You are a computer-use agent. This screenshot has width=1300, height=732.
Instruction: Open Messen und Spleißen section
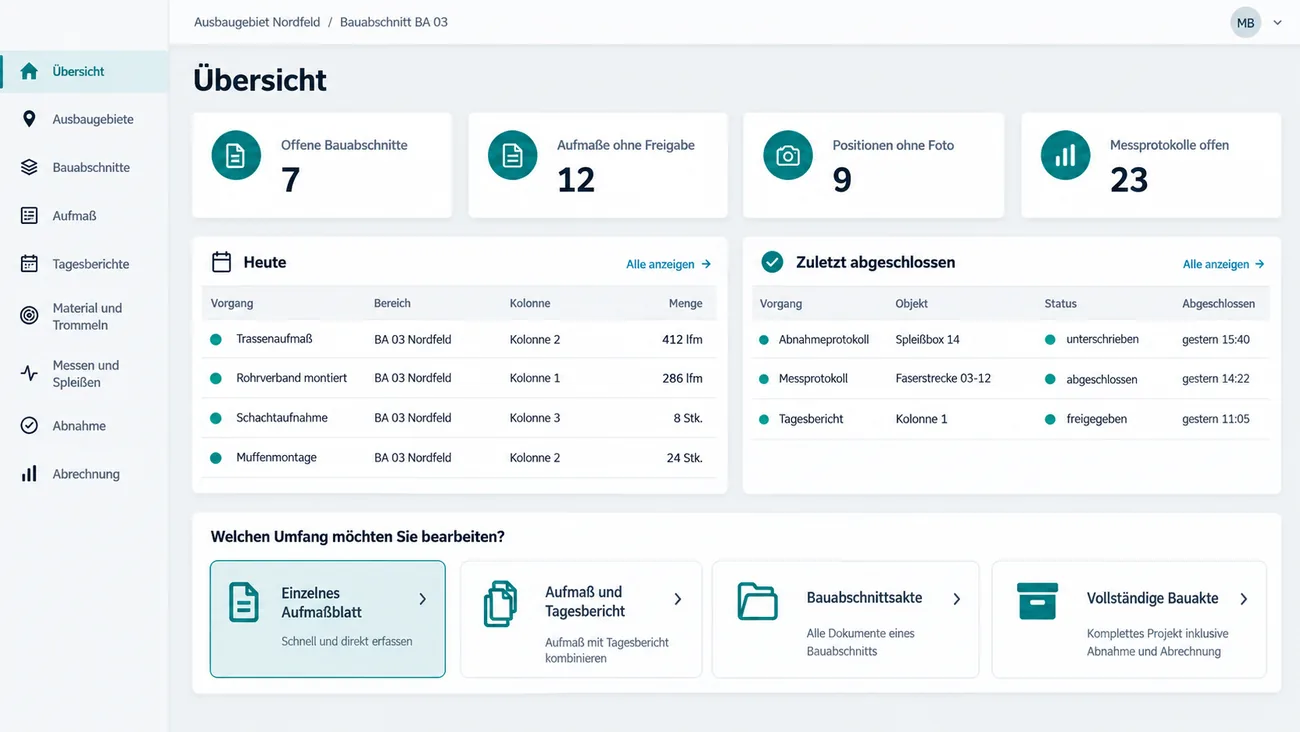[x=84, y=374]
